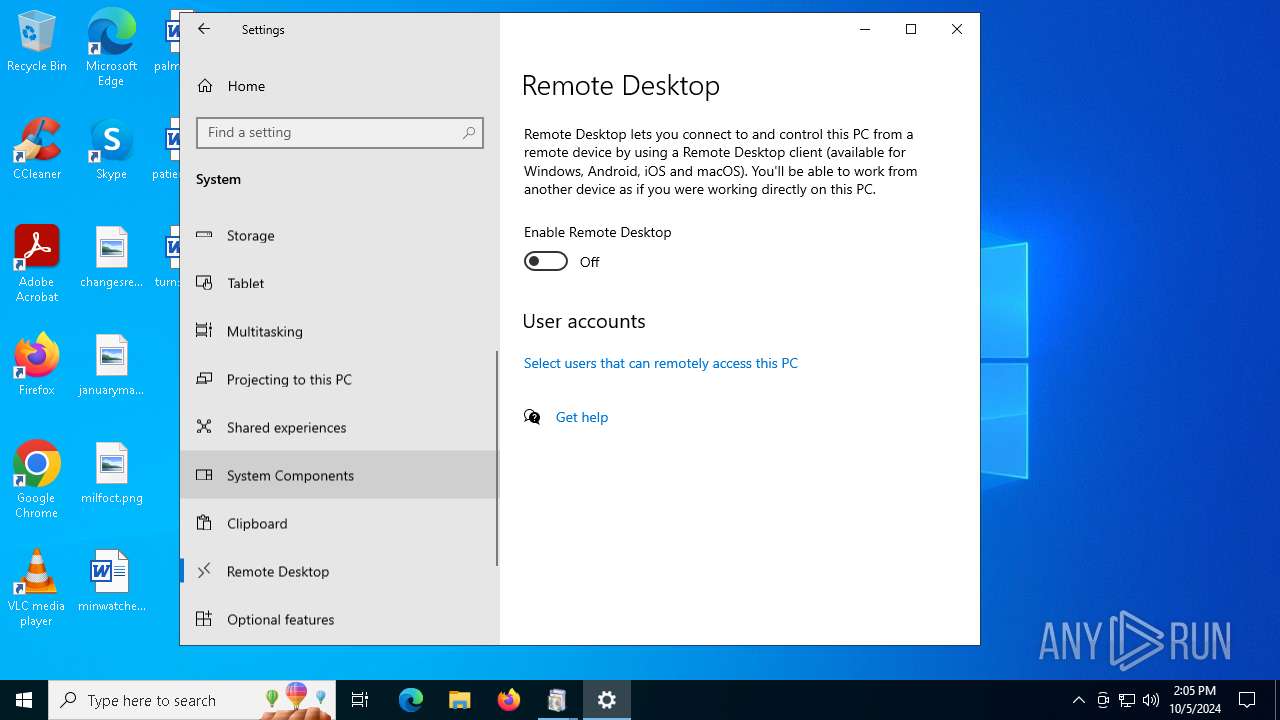Open the volume control in system tray
1280x720 pixels.
tap(1151, 700)
